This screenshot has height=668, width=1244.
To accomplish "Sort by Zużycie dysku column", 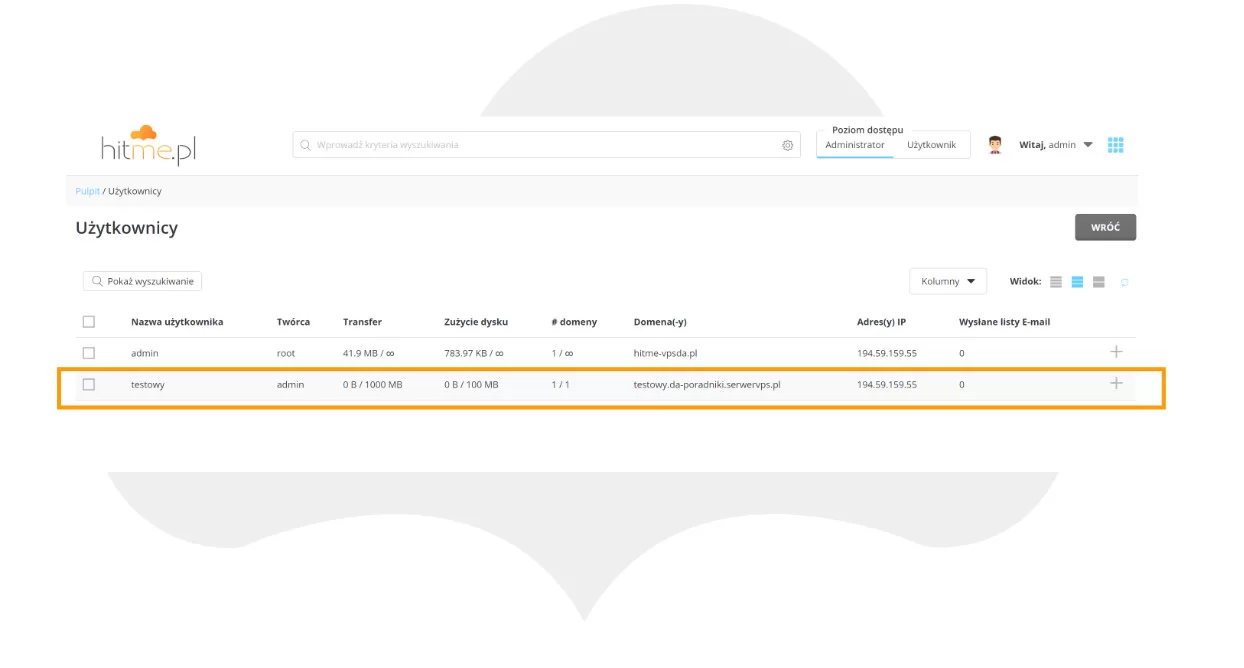I will [476, 322].
